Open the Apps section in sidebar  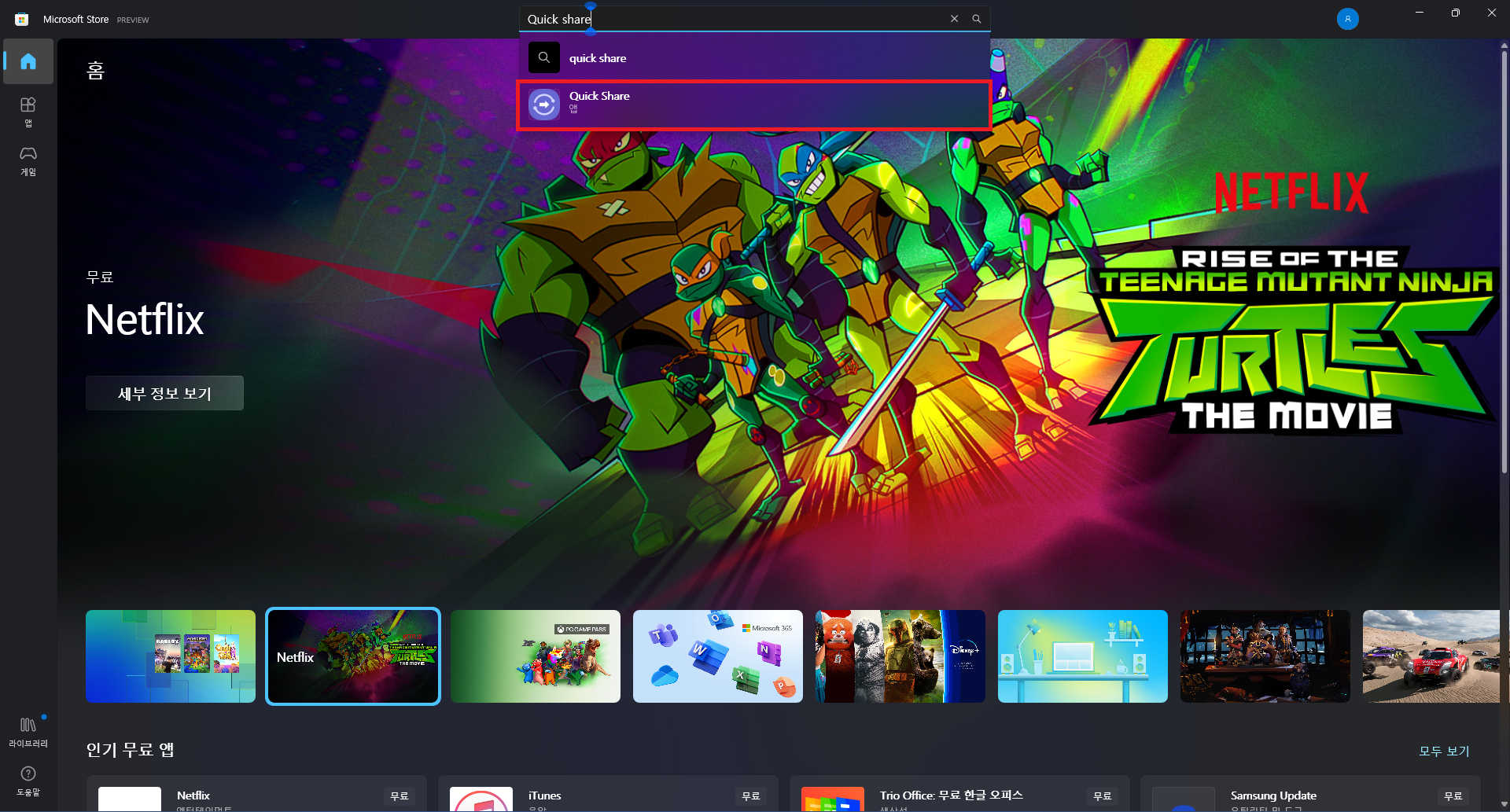pos(28,112)
